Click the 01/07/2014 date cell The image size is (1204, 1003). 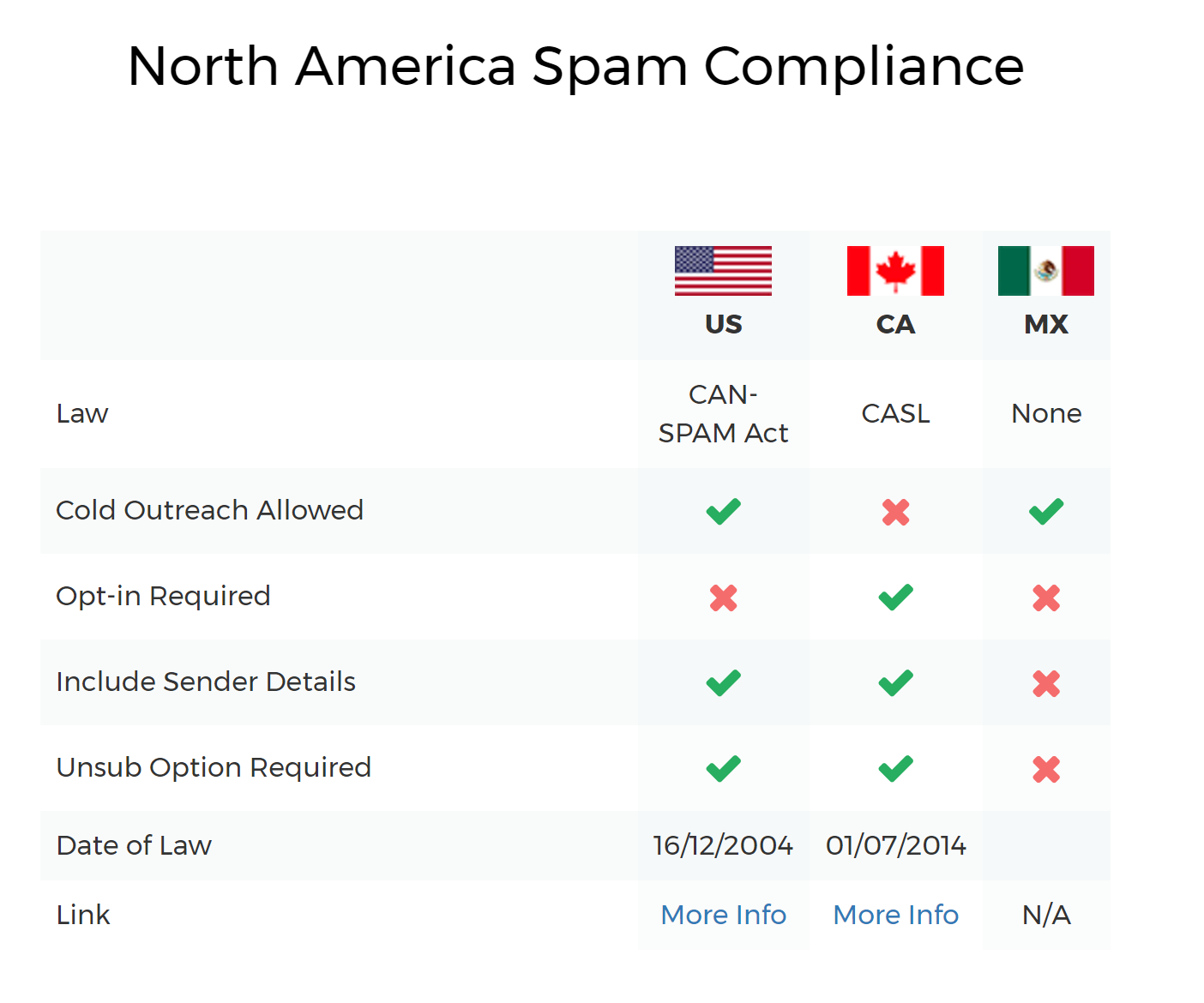tap(896, 845)
